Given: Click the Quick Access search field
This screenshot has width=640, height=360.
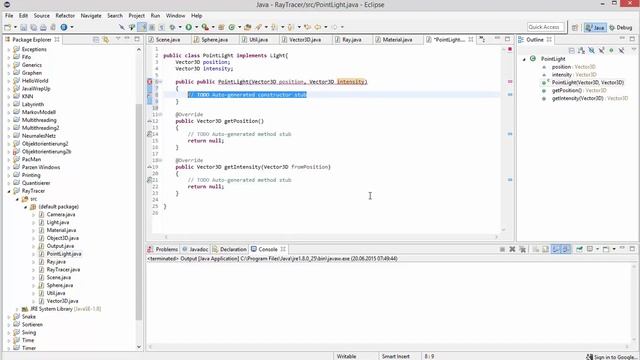Looking at the screenshot, I should [545, 27].
